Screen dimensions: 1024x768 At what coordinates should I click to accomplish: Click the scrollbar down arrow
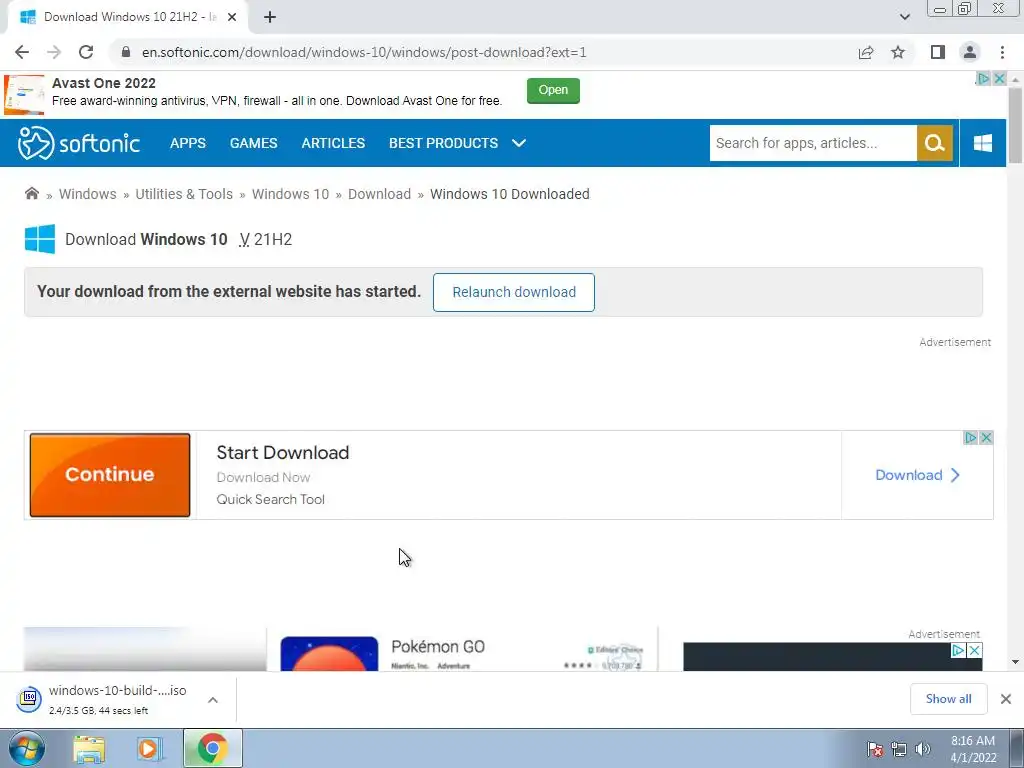click(x=1015, y=662)
